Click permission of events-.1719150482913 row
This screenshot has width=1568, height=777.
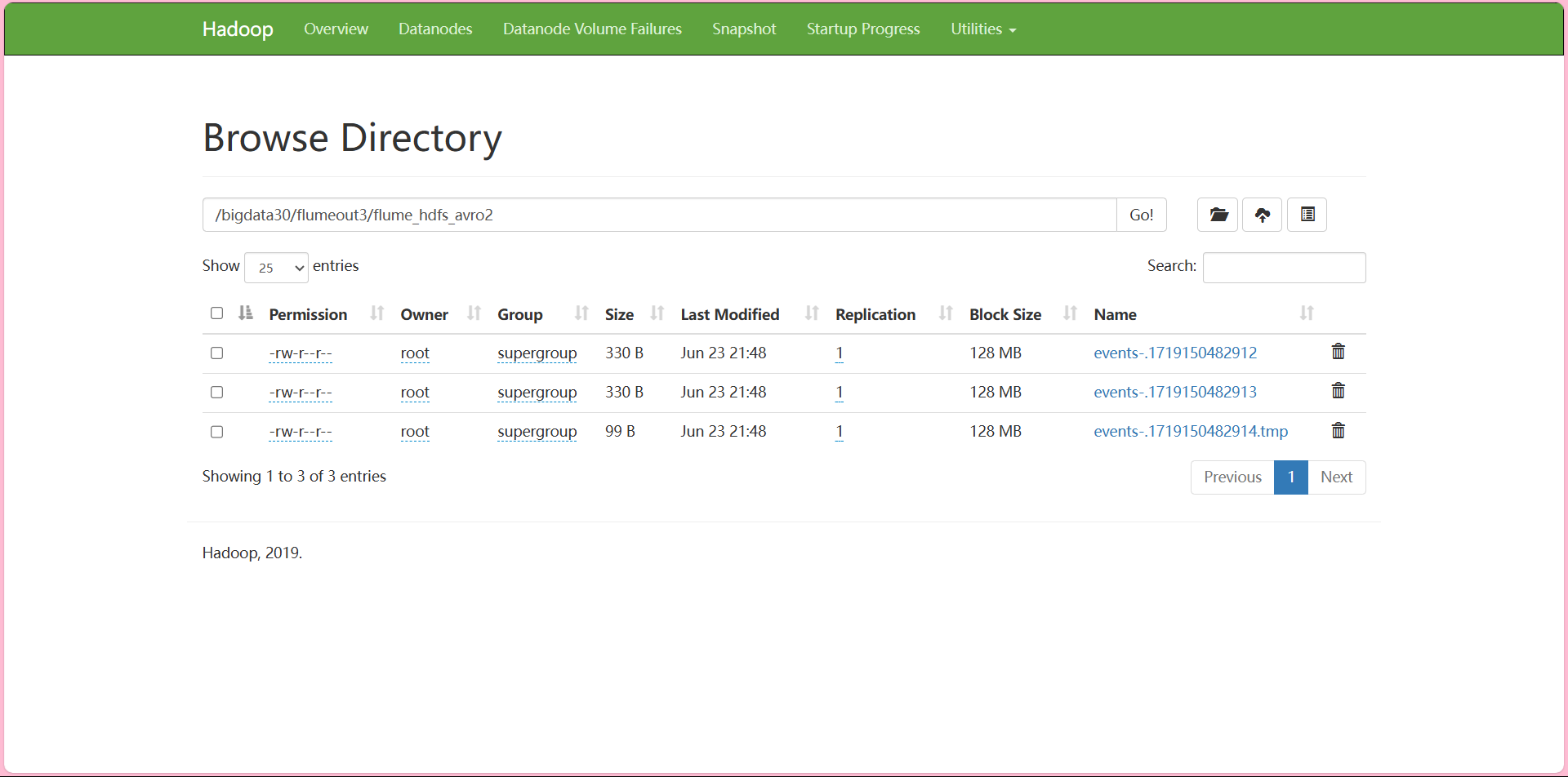(301, 393)
